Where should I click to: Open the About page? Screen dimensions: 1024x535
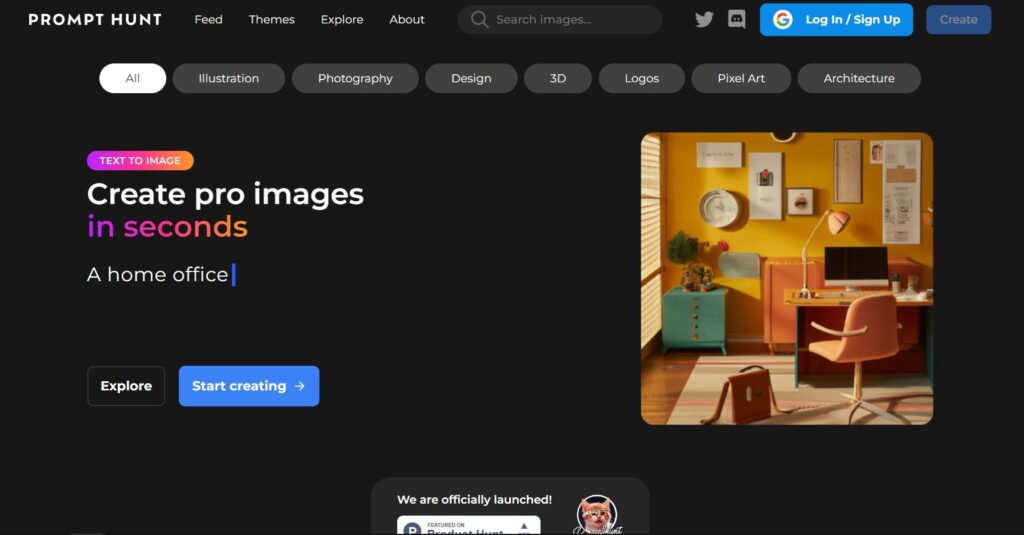pyautogui.click(x=407, y=19)
